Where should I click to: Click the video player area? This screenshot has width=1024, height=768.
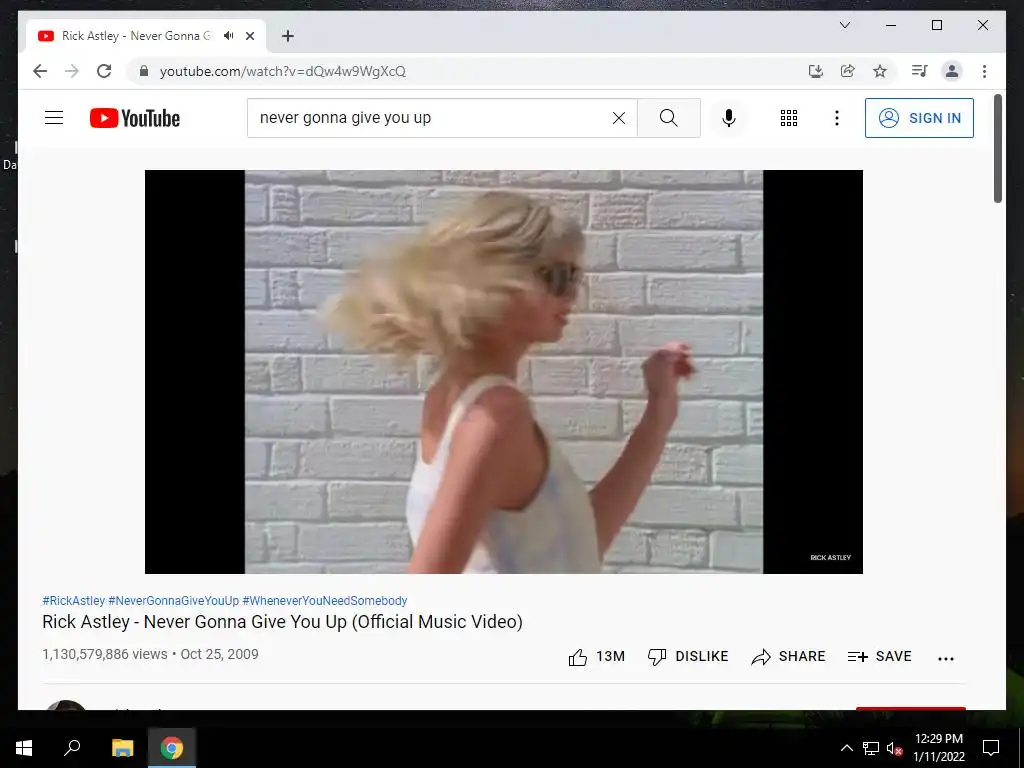click(x=504, y=372)
